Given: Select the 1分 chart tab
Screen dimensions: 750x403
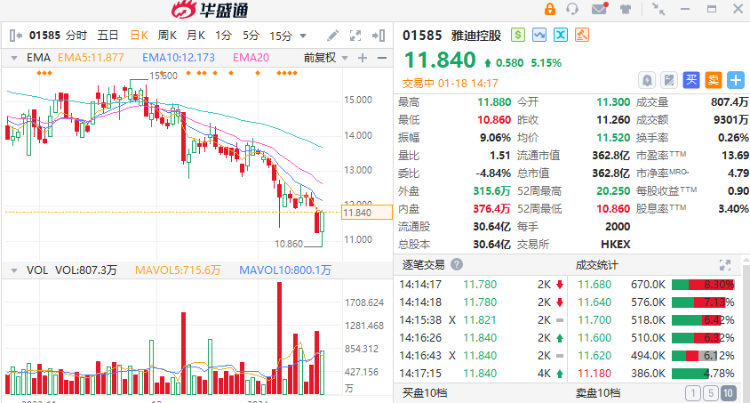Looking at the screenshot, I should (223, 35).
